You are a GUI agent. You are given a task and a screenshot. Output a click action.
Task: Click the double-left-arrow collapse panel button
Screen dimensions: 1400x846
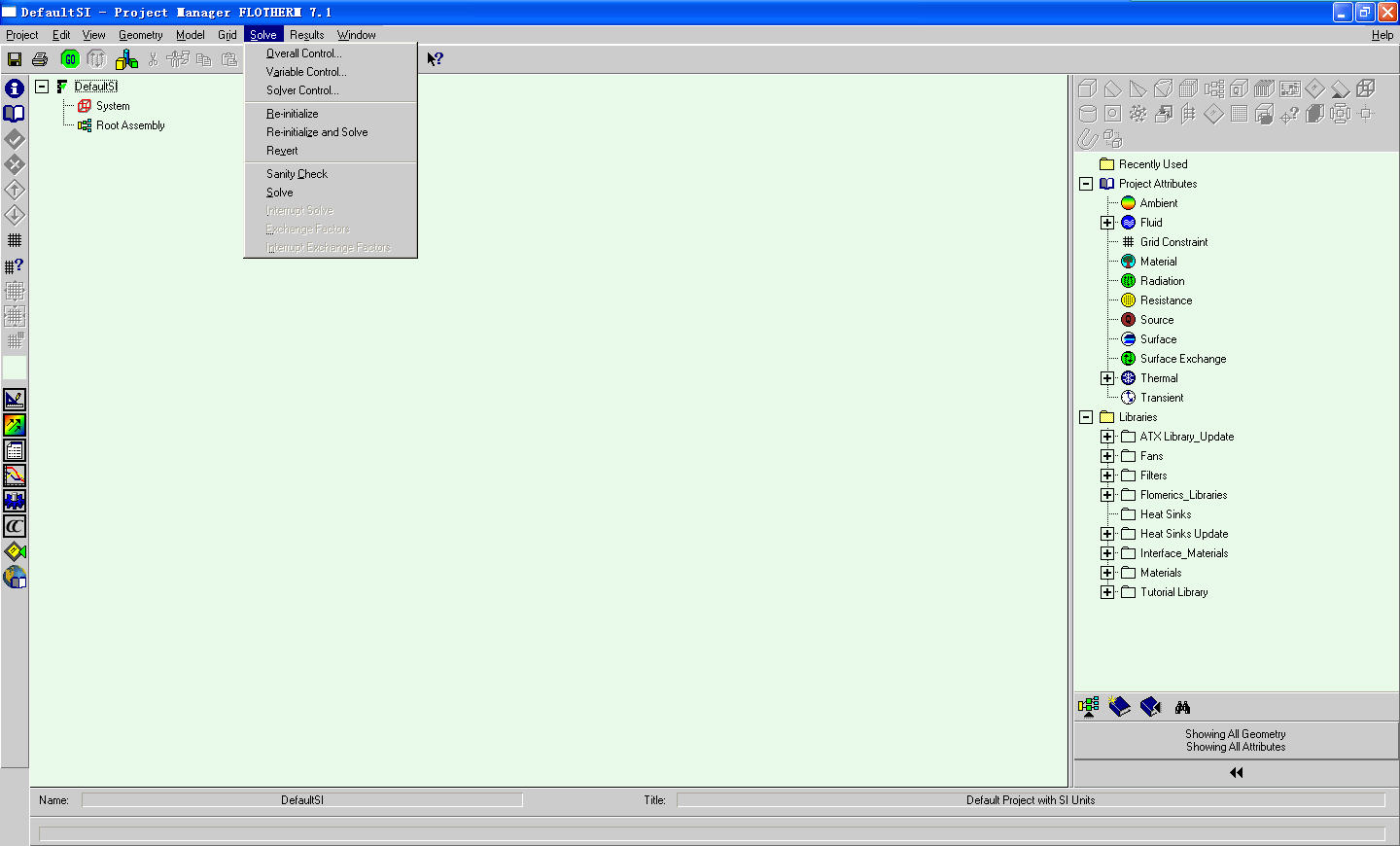(x=1236, y=772)
